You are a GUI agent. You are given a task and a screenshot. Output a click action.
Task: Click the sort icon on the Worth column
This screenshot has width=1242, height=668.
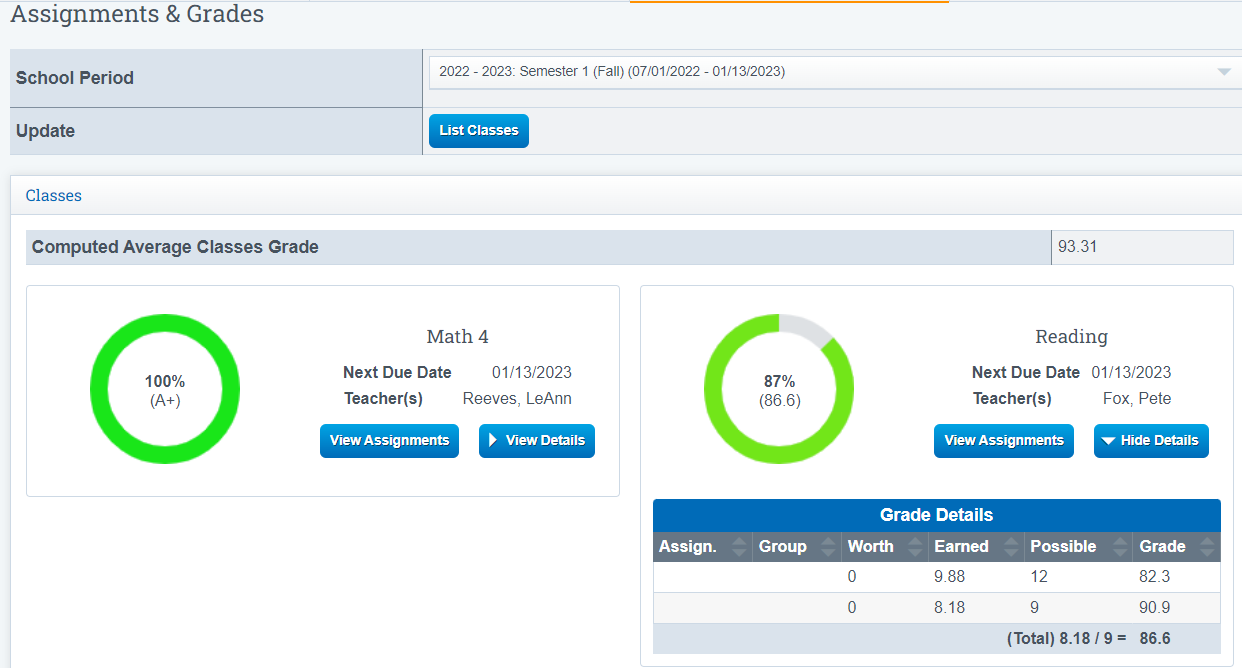(x=913, y=546)
